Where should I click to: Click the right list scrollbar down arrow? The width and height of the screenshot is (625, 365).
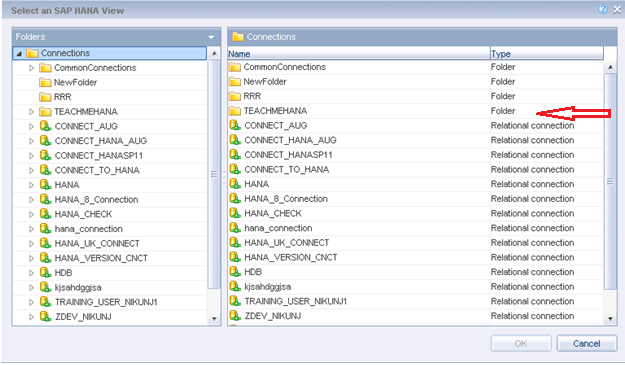pos(610,319)
